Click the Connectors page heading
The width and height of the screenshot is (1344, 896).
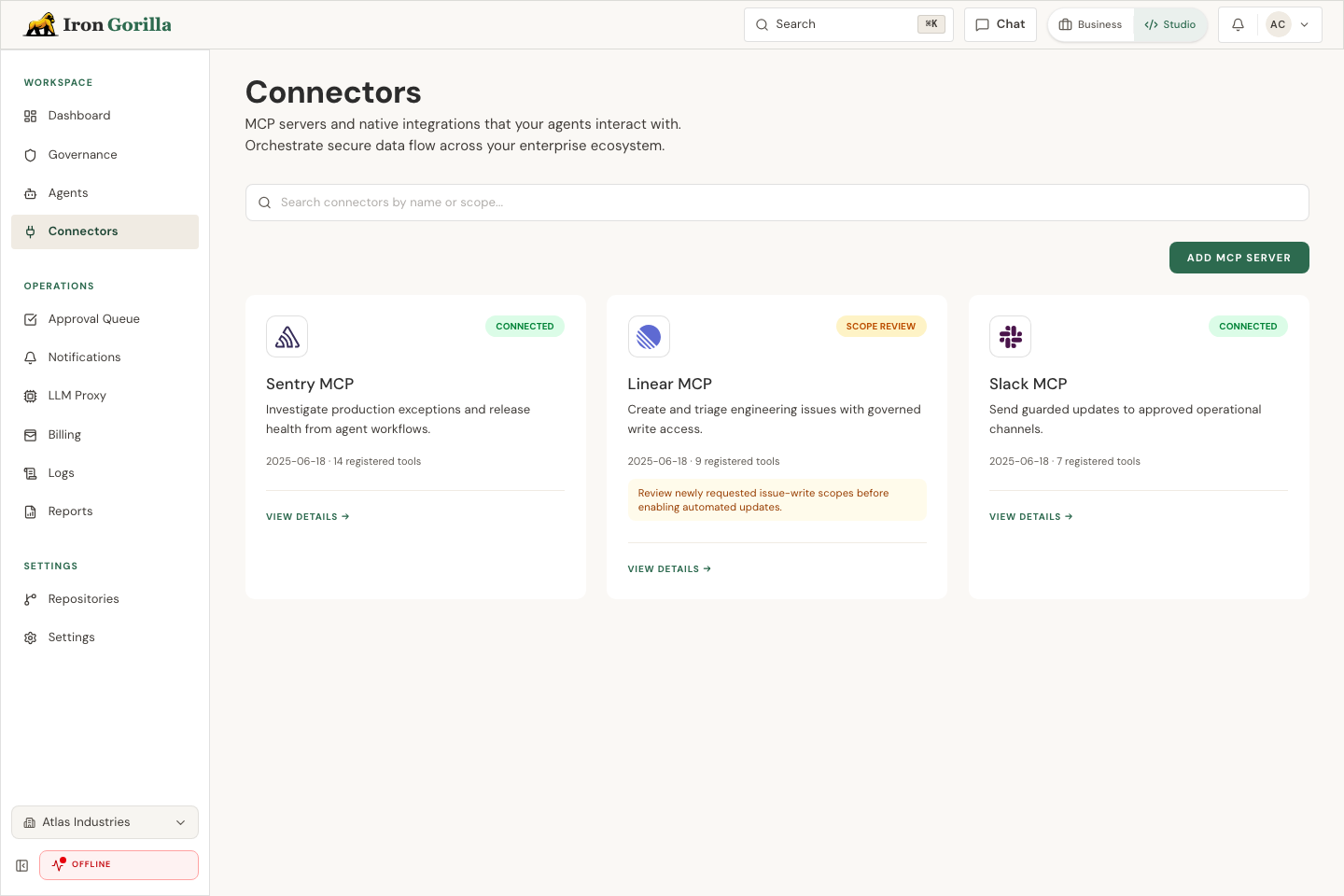click(x=333, y=92)
